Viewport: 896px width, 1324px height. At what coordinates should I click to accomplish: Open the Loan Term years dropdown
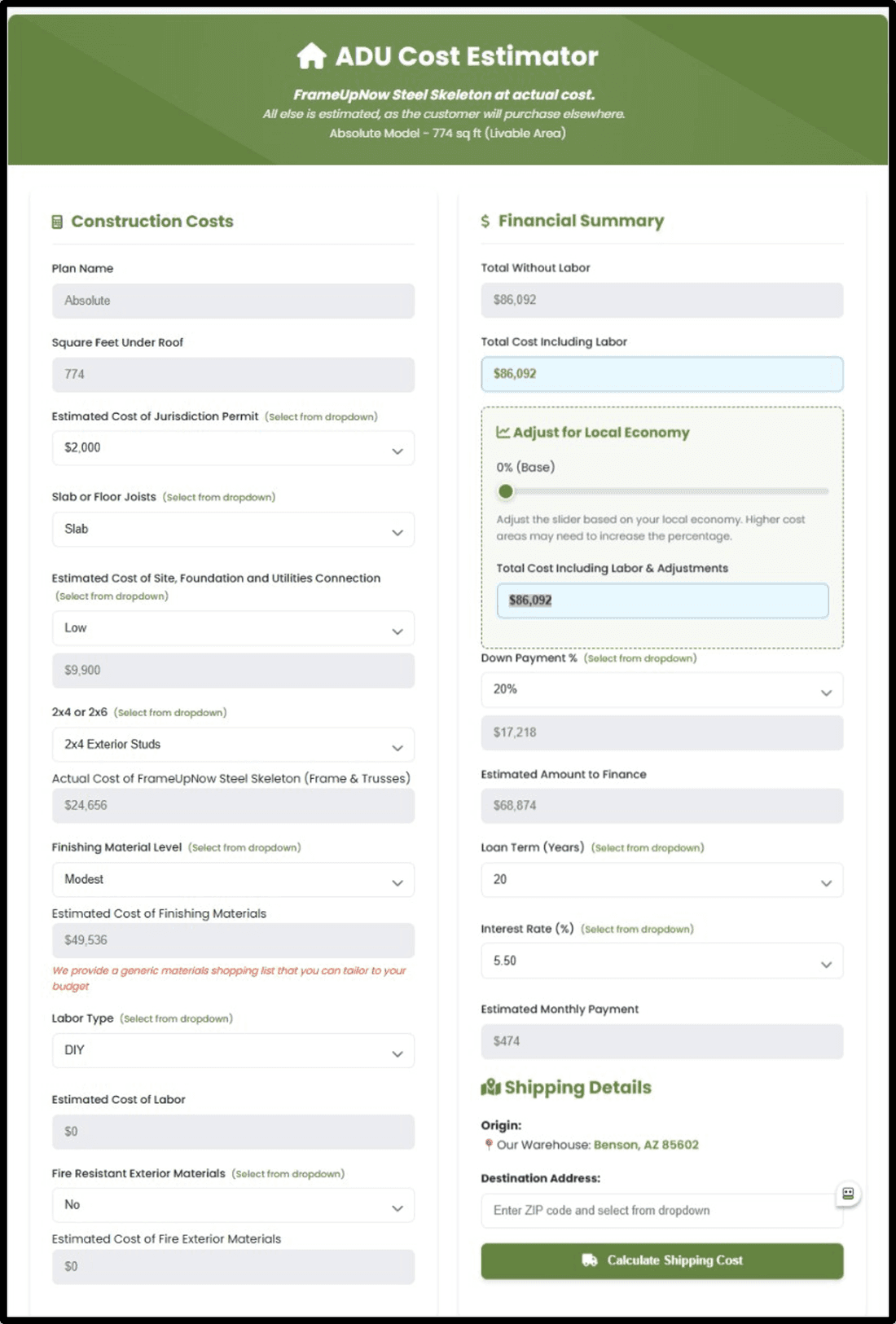pyautogui.click(x=662, y=880)
